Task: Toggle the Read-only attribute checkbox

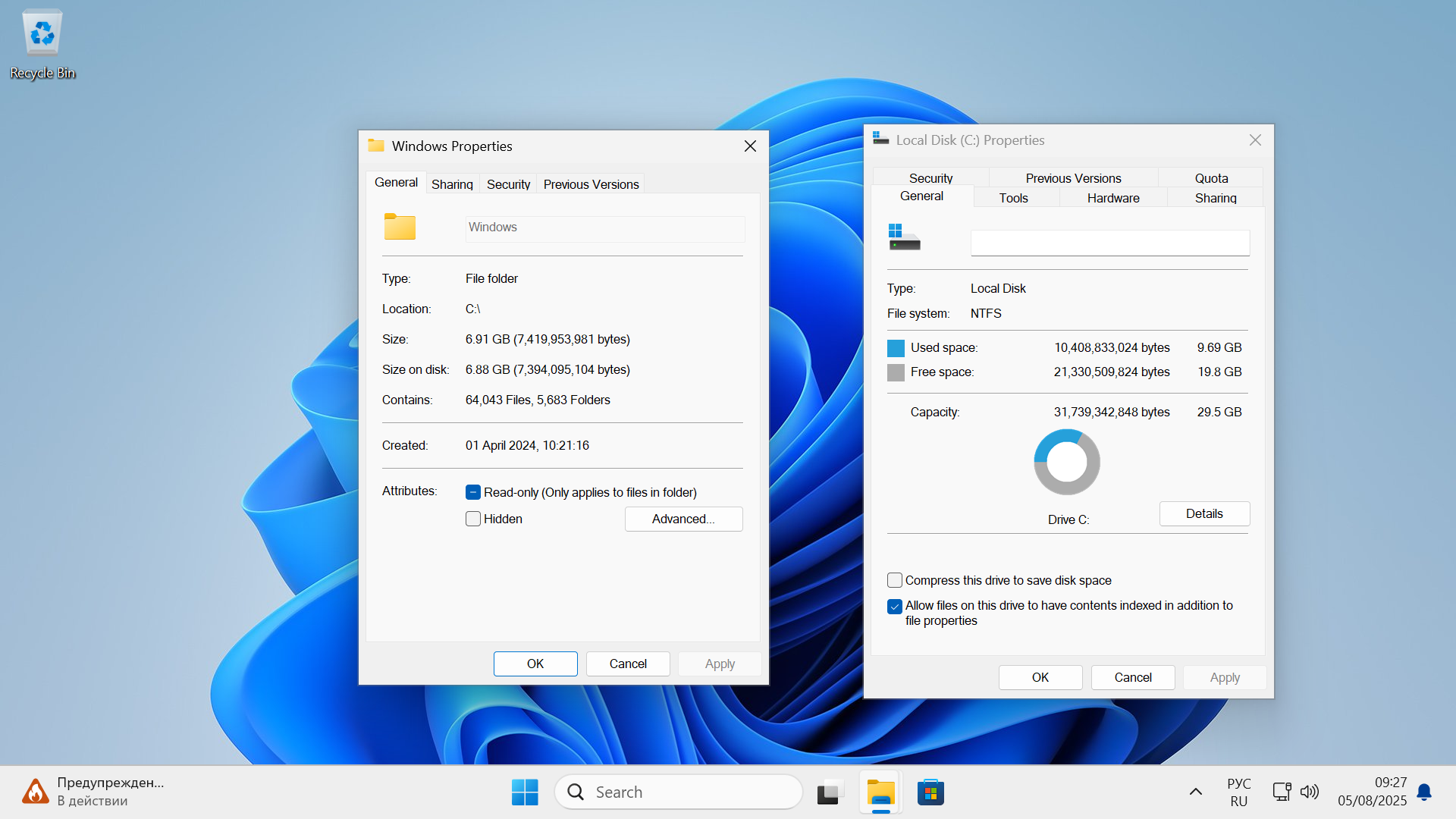Action: pos(473,492)
